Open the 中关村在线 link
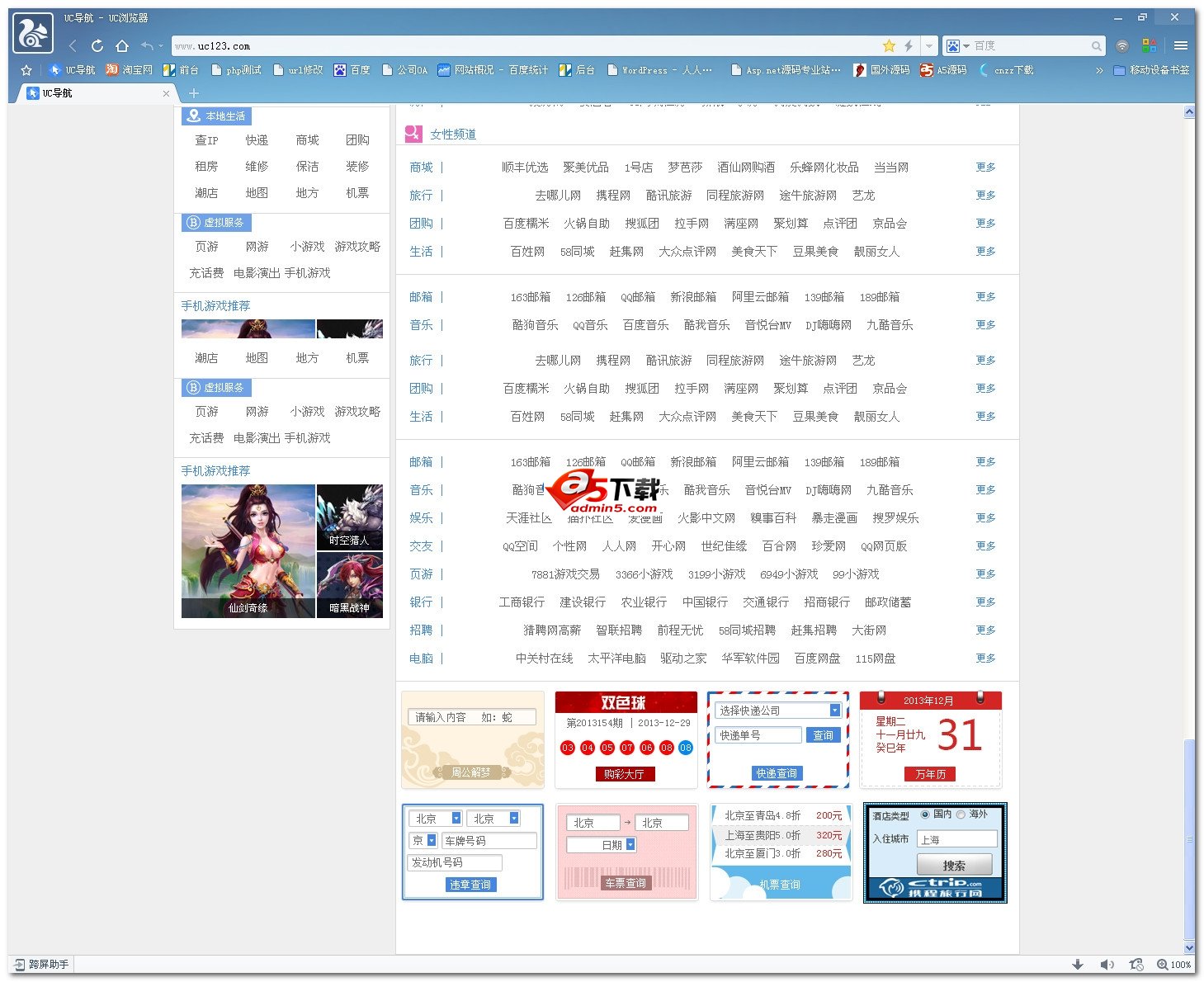 coord(544,659)
